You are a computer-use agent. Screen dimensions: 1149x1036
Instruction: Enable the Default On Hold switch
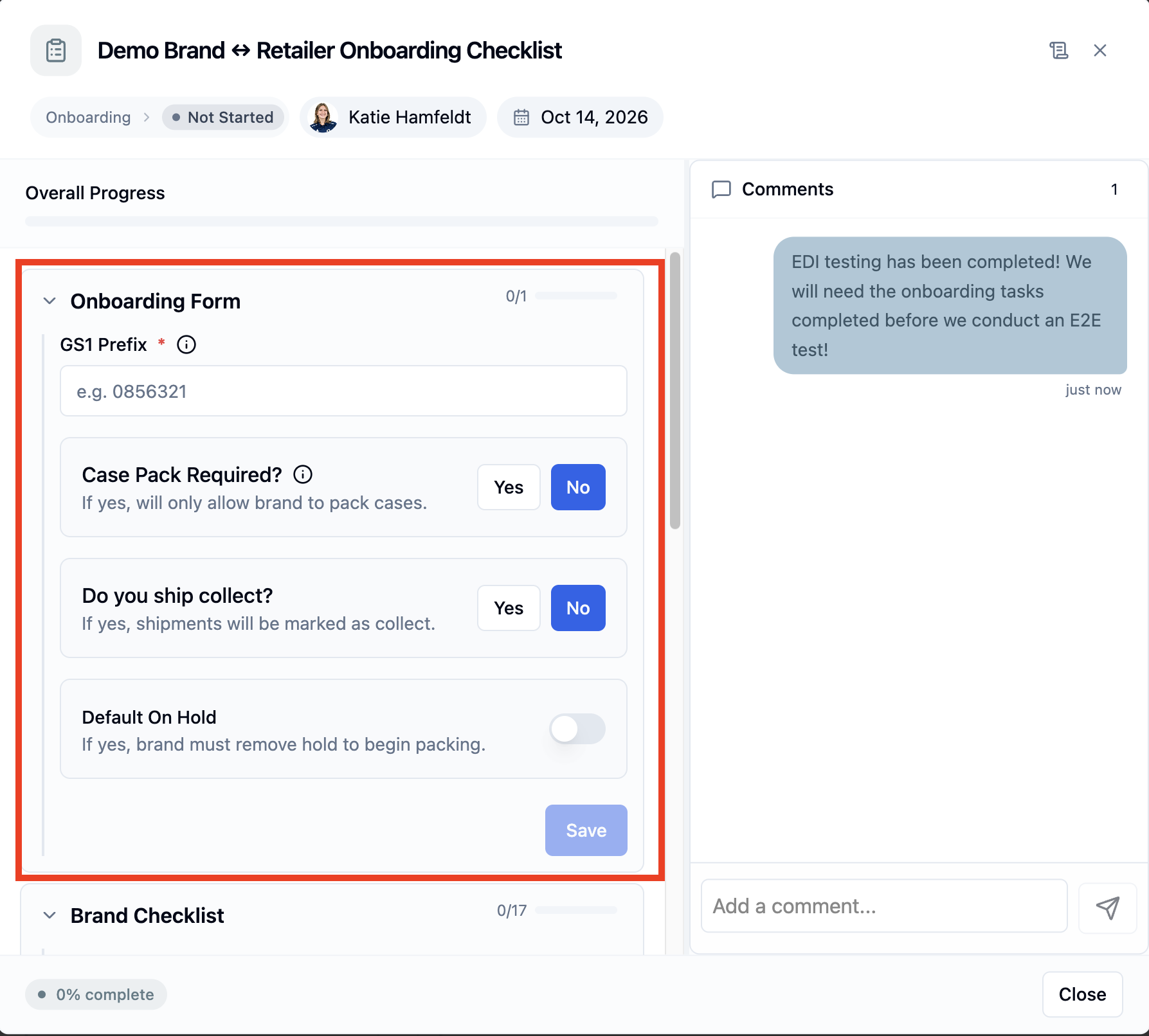577,729
